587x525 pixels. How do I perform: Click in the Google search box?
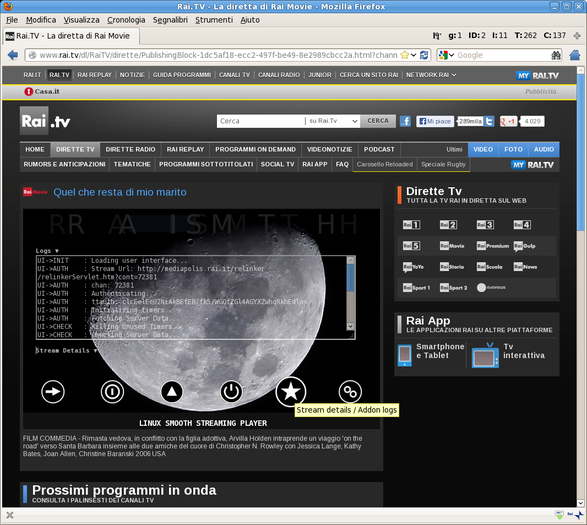pos(503,55)
